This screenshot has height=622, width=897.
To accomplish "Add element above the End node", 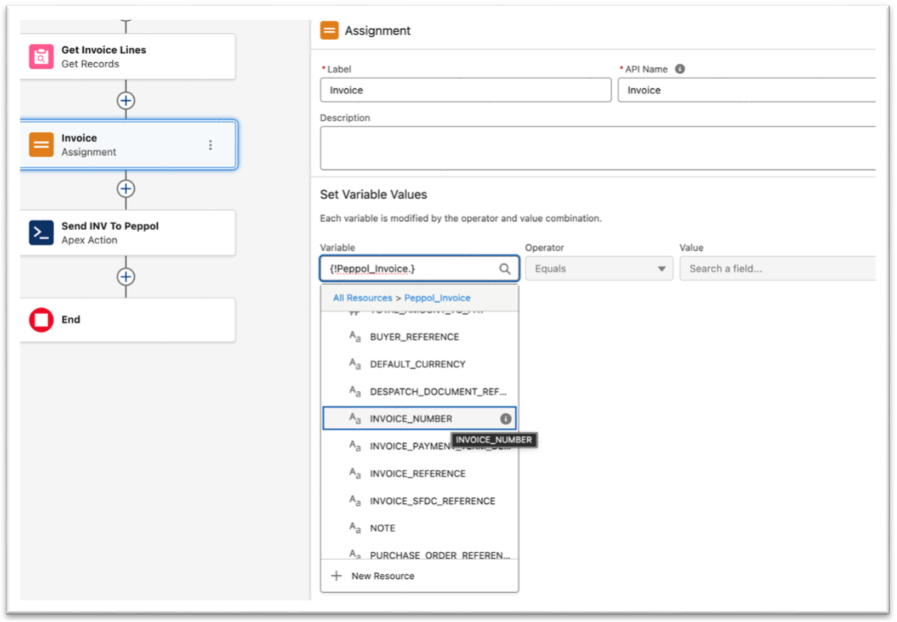I will 126,277.
